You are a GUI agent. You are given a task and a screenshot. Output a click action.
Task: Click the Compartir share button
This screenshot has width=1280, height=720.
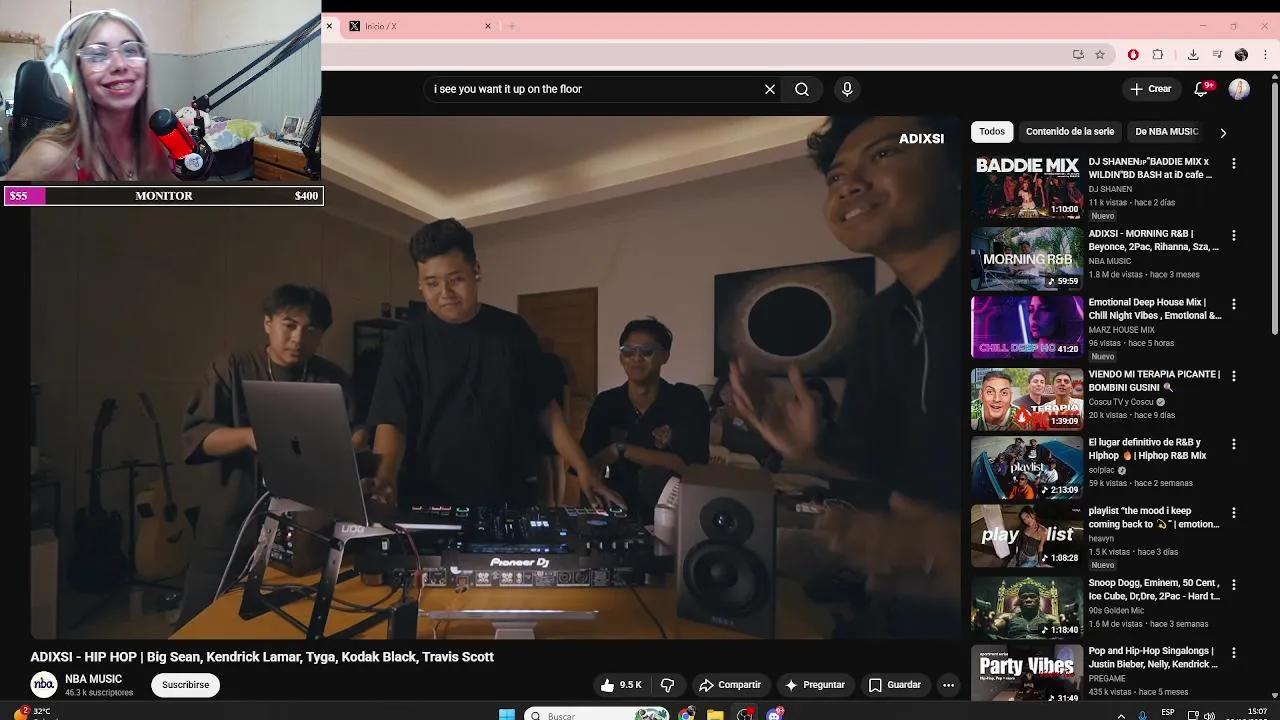[730, 685]
